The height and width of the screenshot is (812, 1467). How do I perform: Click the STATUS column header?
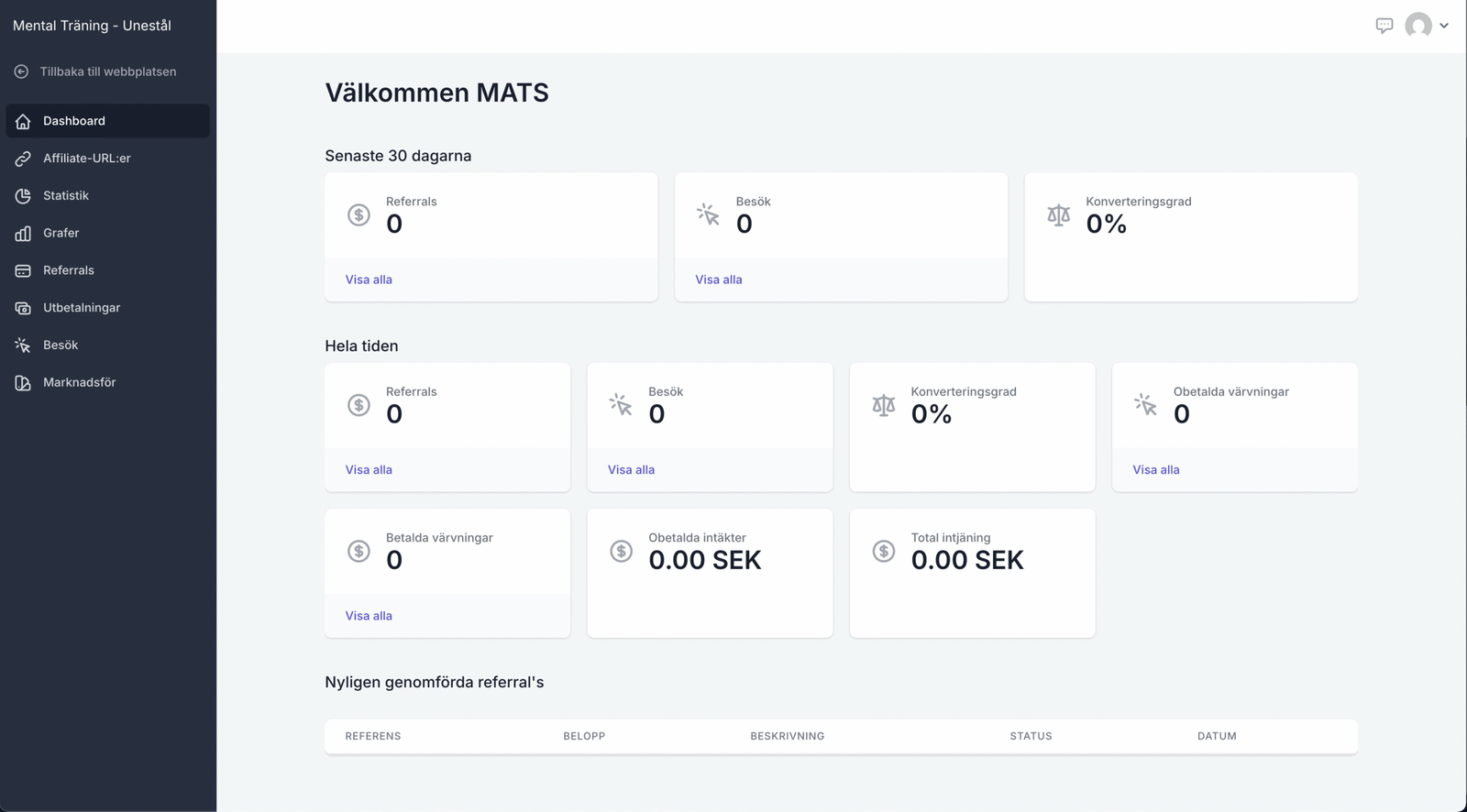pyautogui.click(x=1031, y=736)
